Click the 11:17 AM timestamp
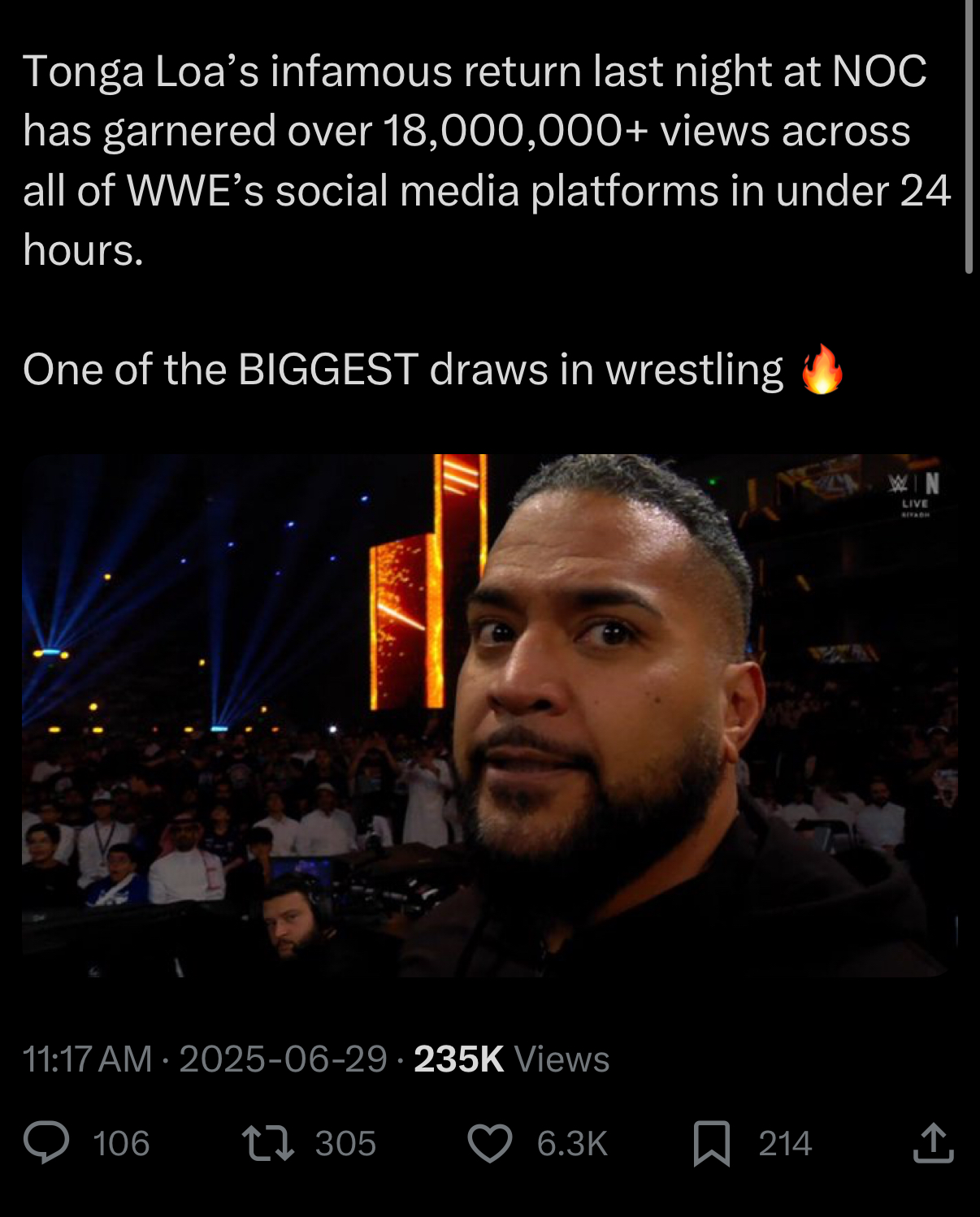The width and height of the screenshot is (980, 1217). (87, 1059)
